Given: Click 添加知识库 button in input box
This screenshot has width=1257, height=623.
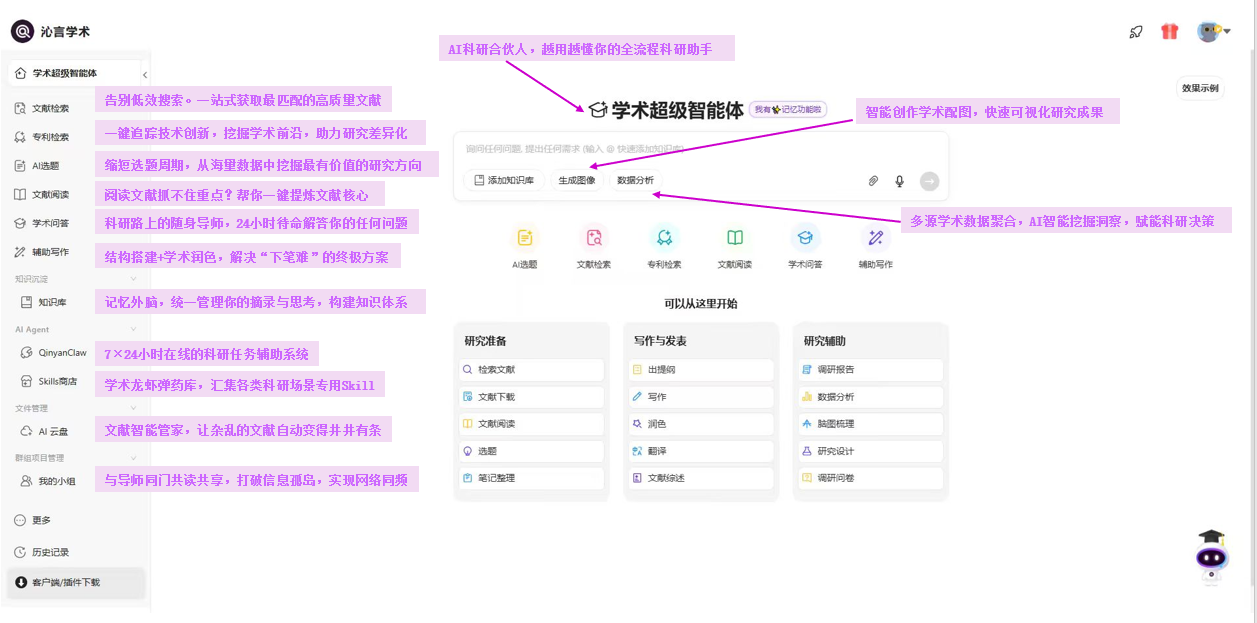Looking at the screenshot, I should [504, 181].
